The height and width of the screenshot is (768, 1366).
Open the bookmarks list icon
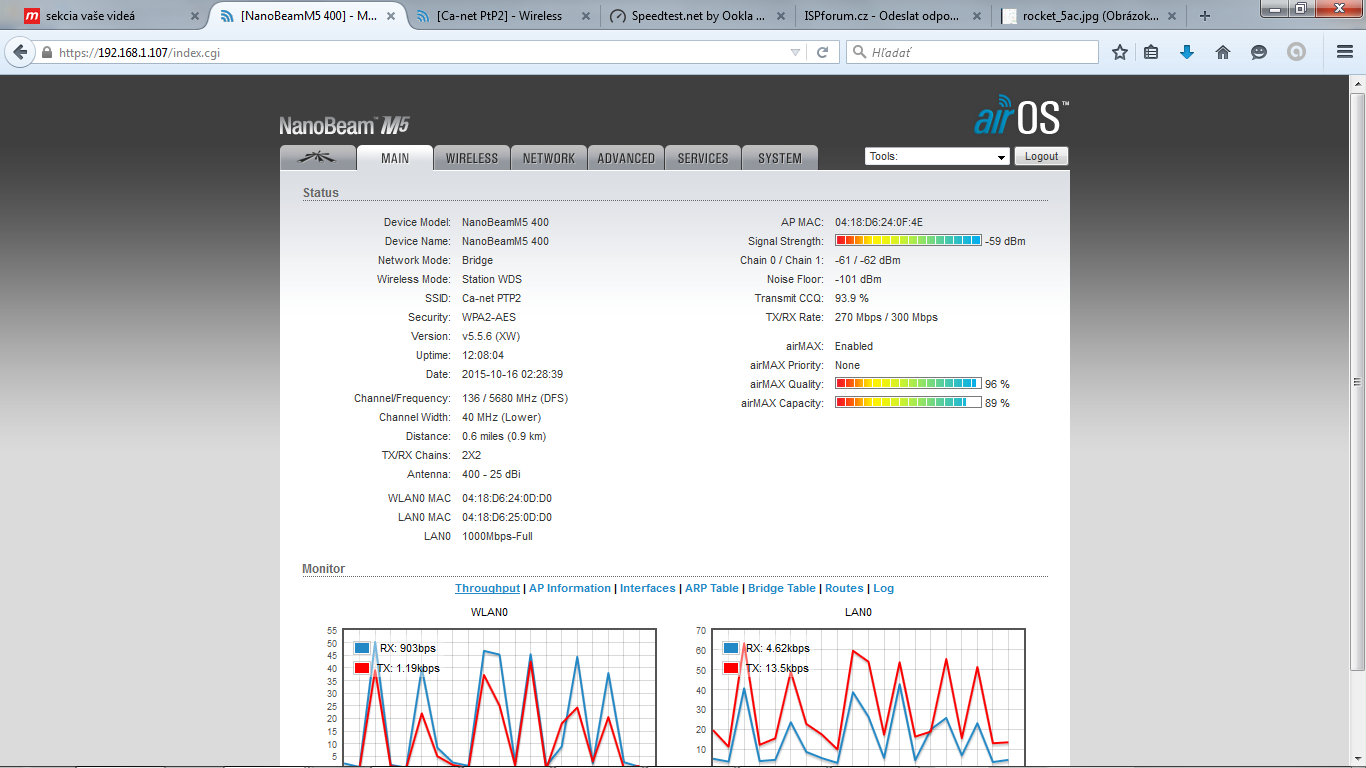(1151, 52)
